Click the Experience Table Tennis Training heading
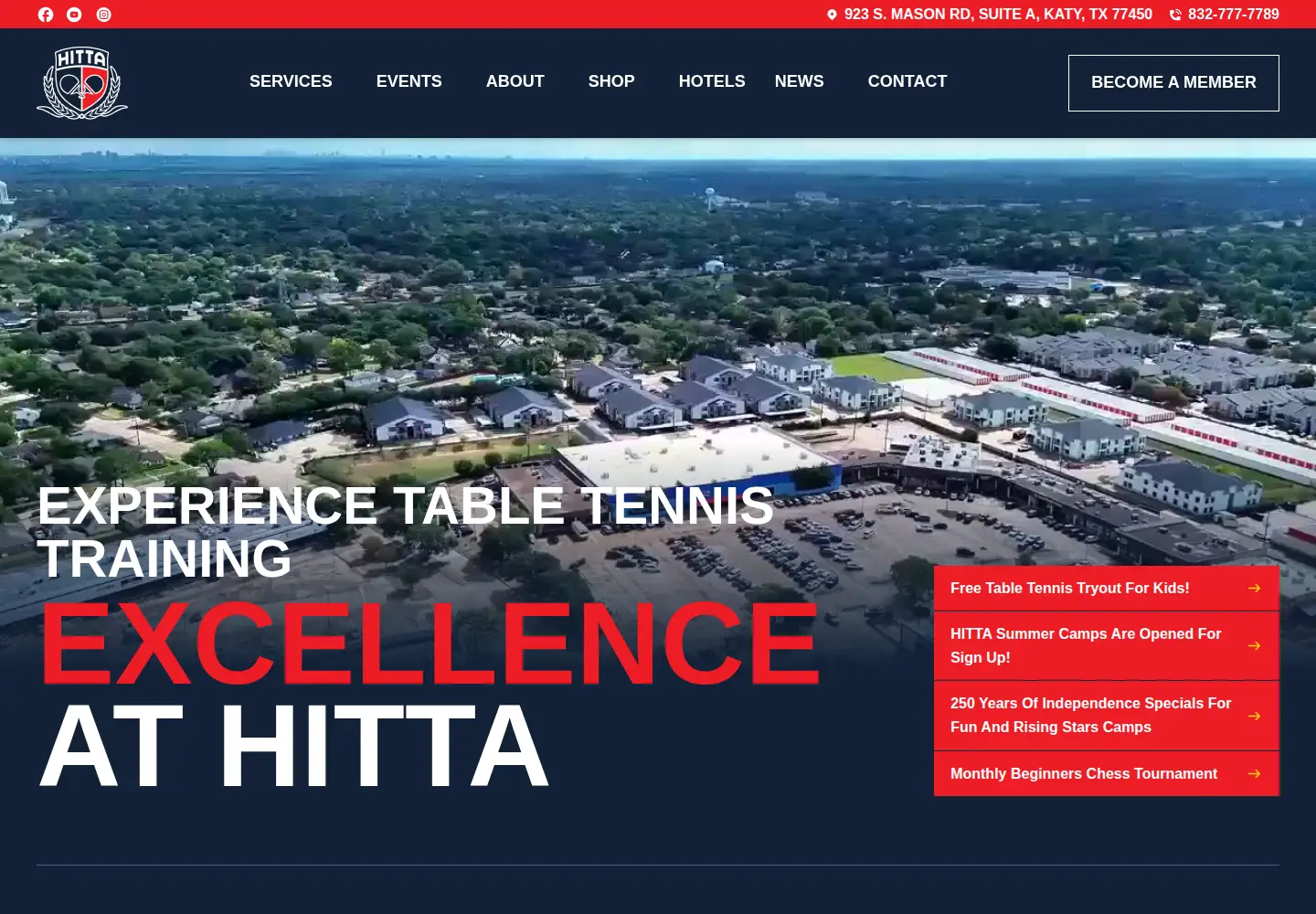The image size is (1316, 914). pos(406,532)
